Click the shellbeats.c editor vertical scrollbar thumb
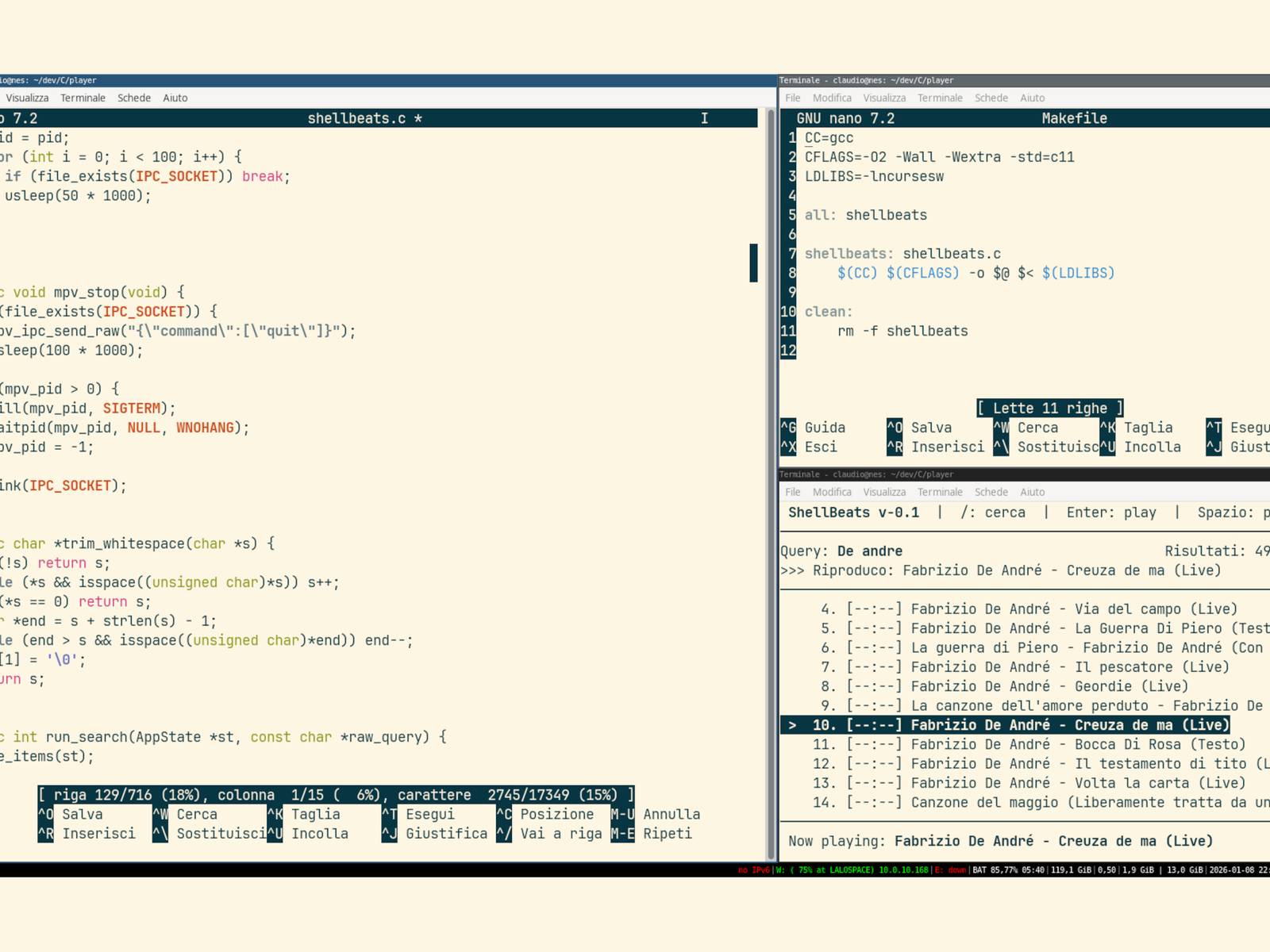 point(753,263)
